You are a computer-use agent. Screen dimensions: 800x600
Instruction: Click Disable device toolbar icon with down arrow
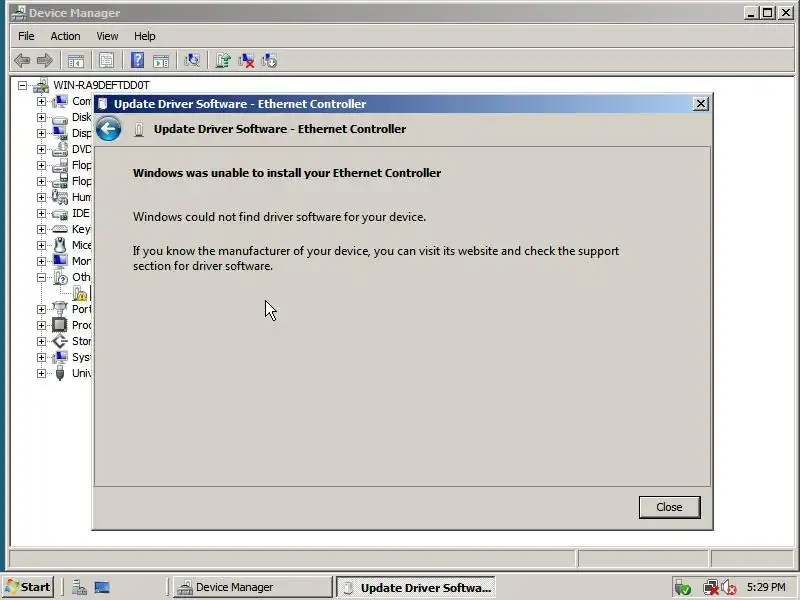pyautogui.click(x=269, y=61)
